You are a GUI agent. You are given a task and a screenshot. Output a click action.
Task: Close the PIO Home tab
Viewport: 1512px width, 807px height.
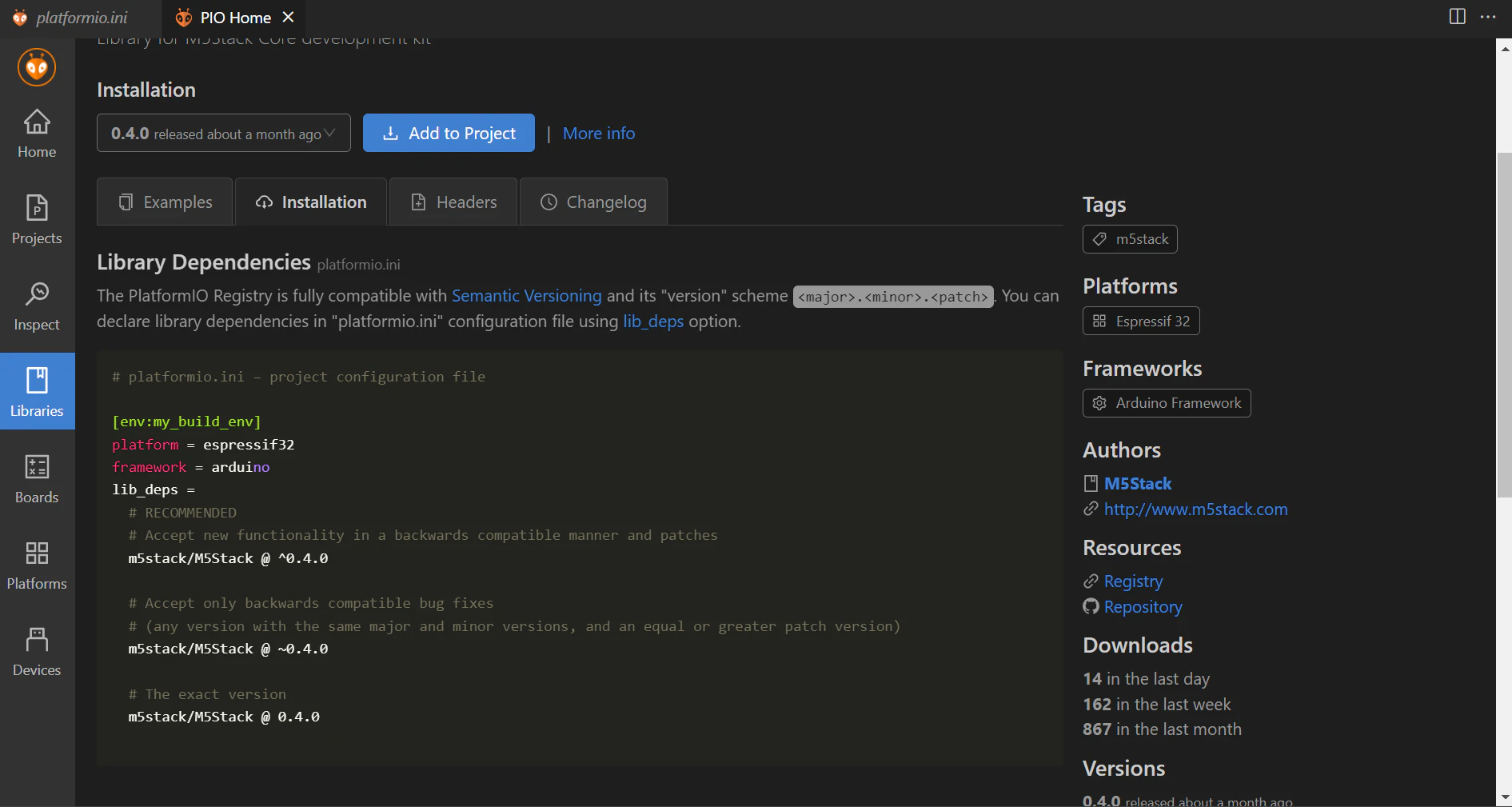[x=289, y=17]
